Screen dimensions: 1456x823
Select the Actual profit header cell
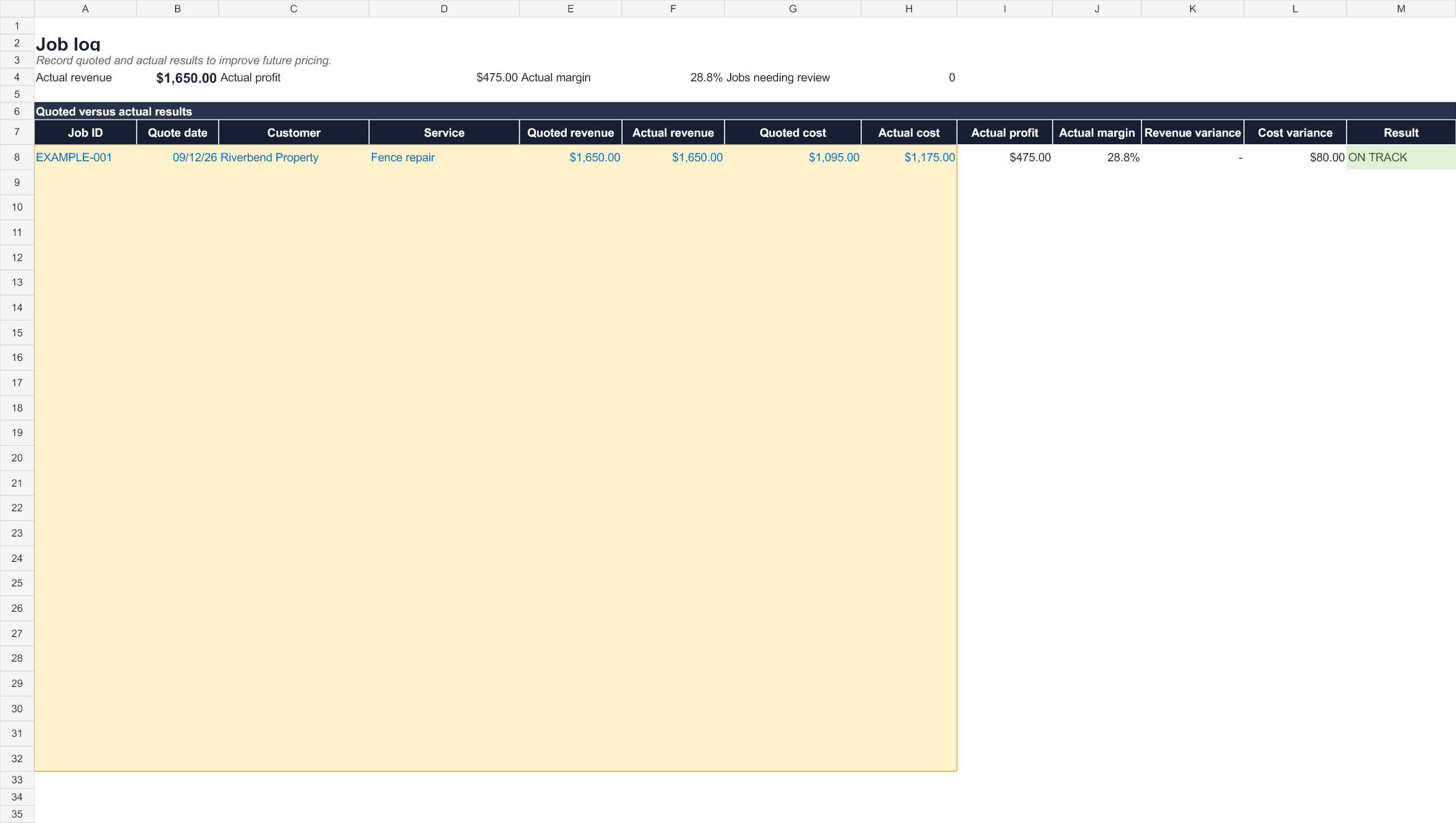1005,133
